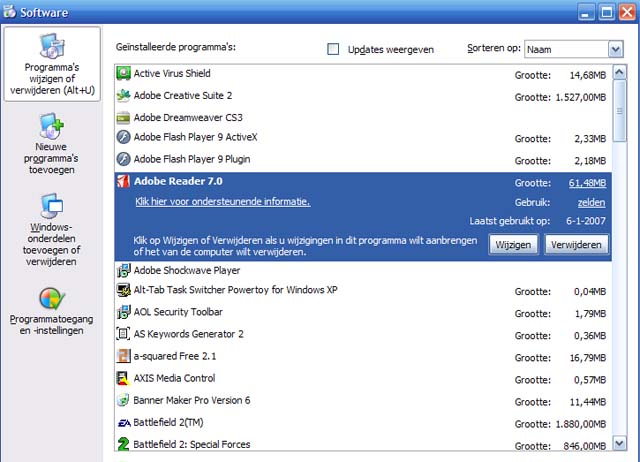
Task: Open Klik hier voor ondersteunende informatie link
Action: pos(222,202)
